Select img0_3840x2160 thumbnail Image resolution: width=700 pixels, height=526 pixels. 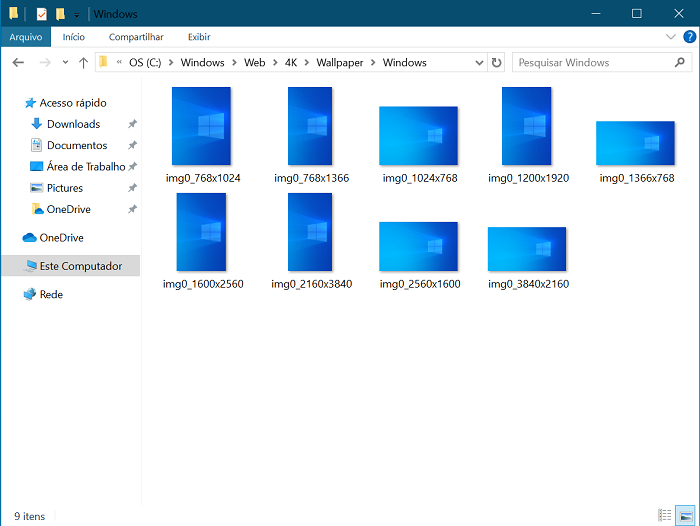[527, 249]
